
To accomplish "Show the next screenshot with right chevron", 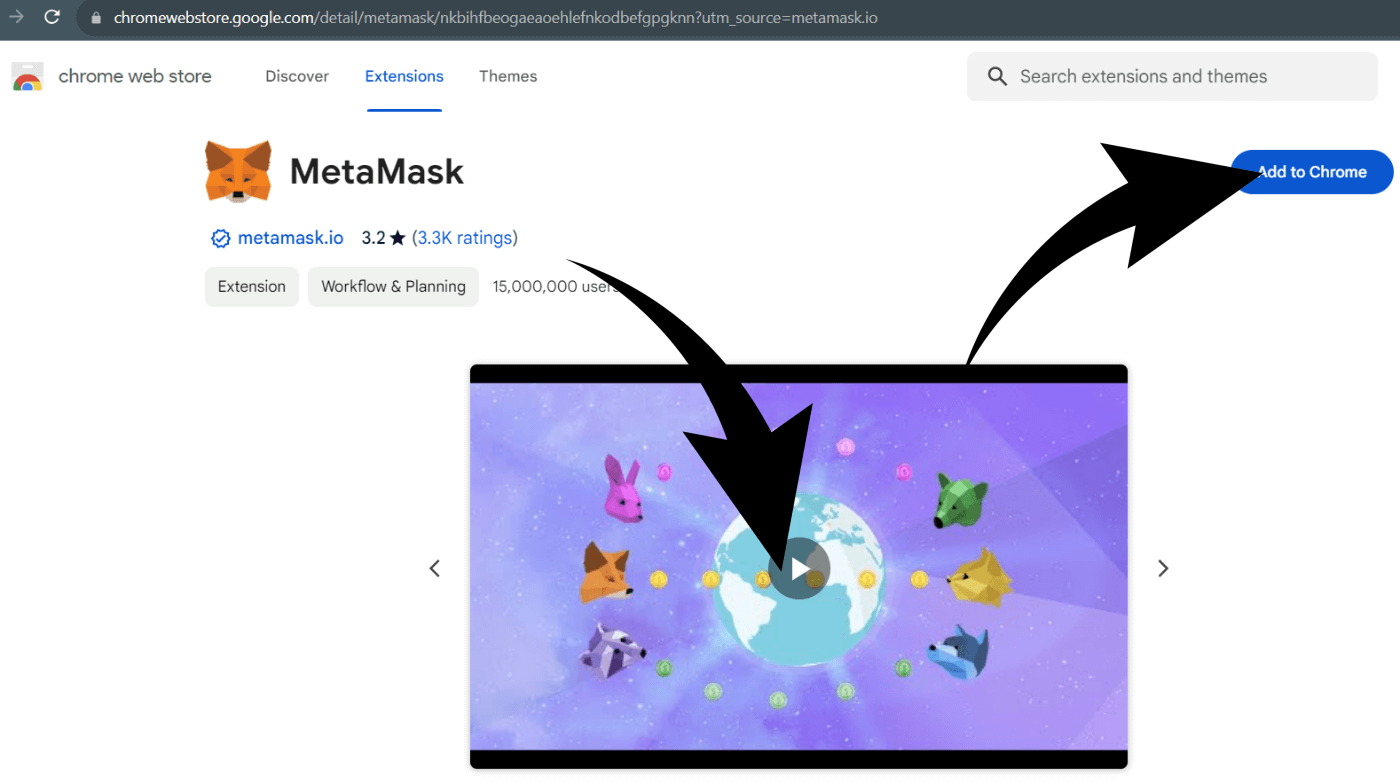I will point(1163,568).
